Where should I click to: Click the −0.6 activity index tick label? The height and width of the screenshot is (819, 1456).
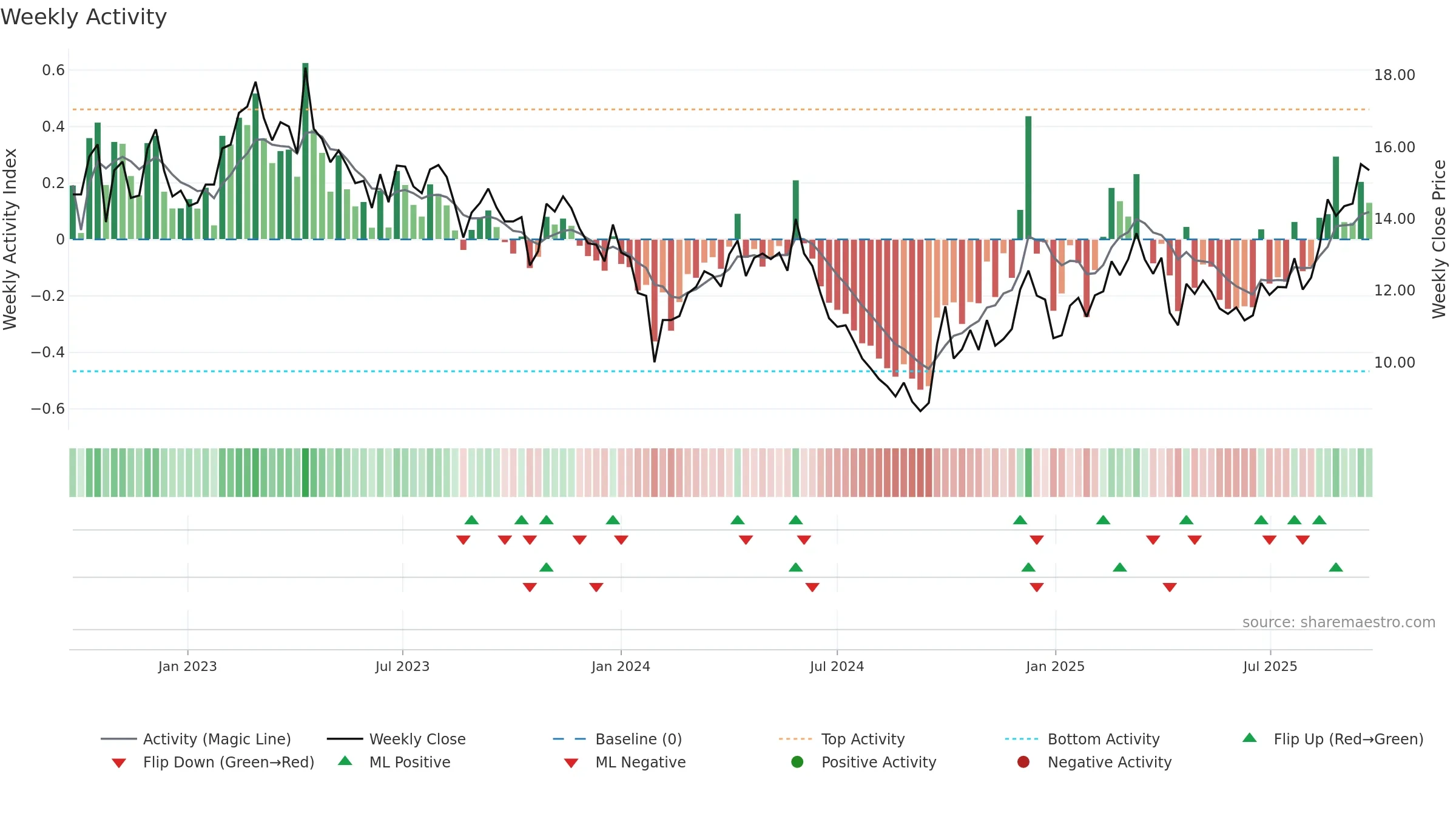[x=48, y=409]
